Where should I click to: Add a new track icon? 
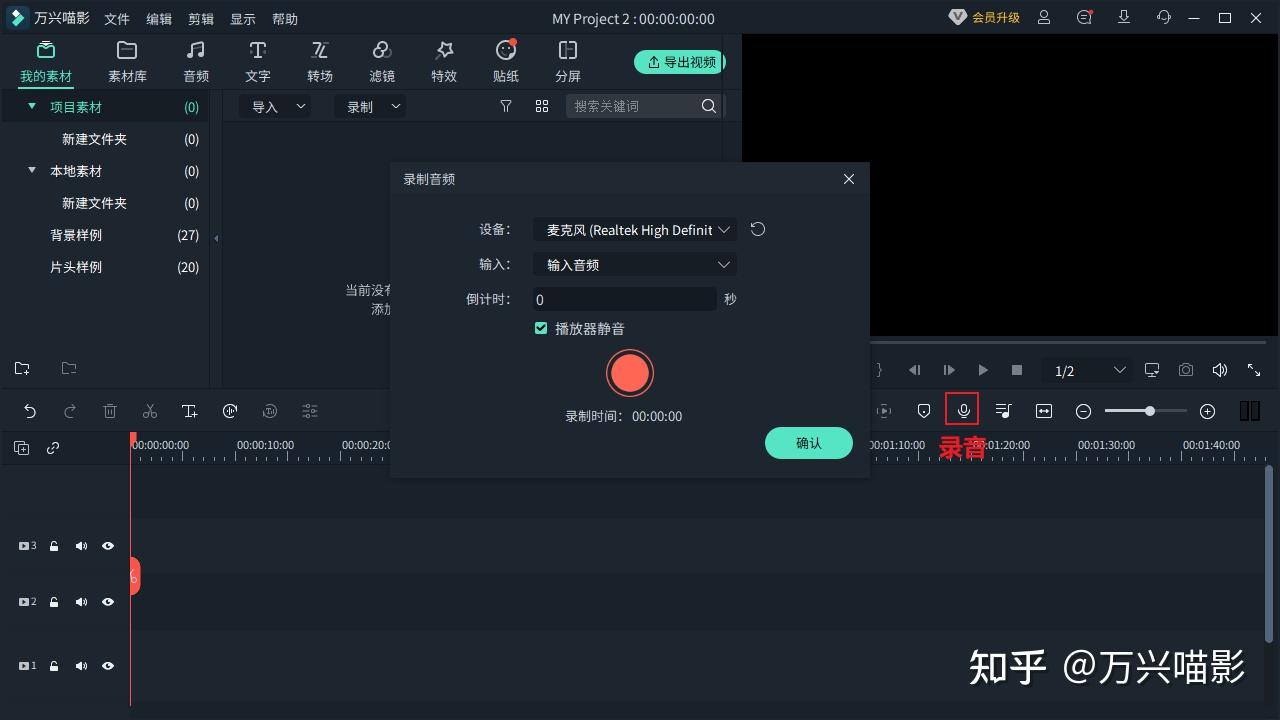click(21, 448)
